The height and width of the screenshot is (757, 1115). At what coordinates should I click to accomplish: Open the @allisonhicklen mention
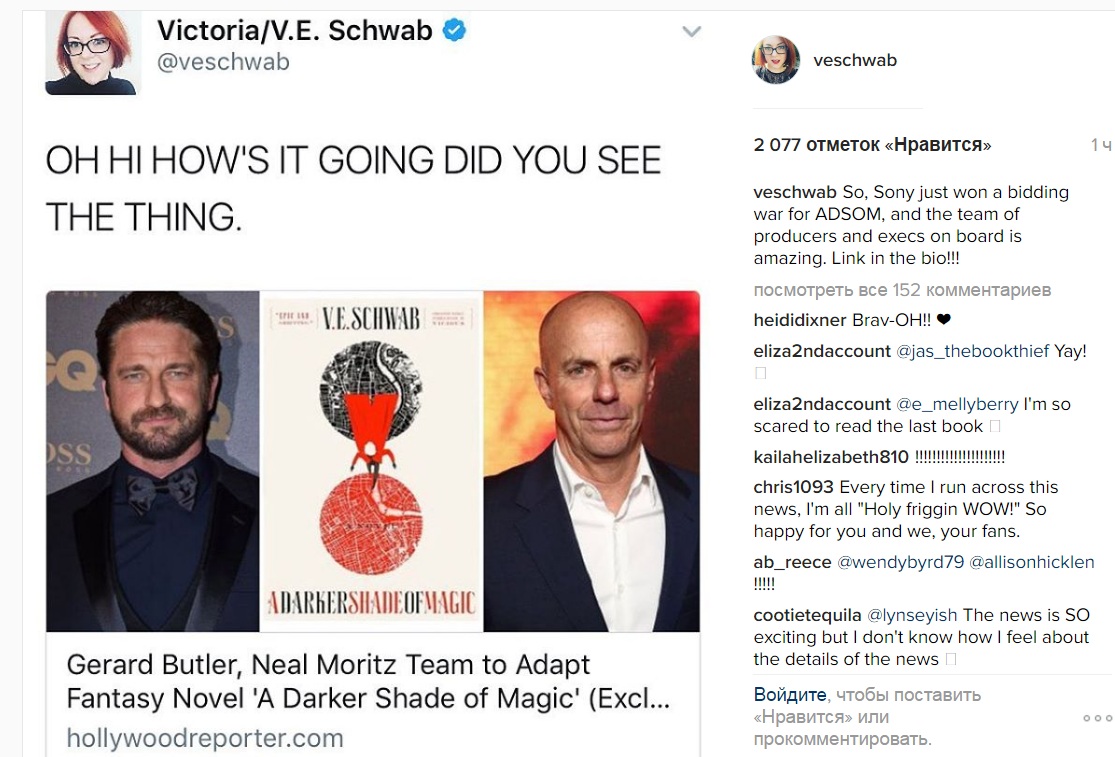pos(1032,562)
